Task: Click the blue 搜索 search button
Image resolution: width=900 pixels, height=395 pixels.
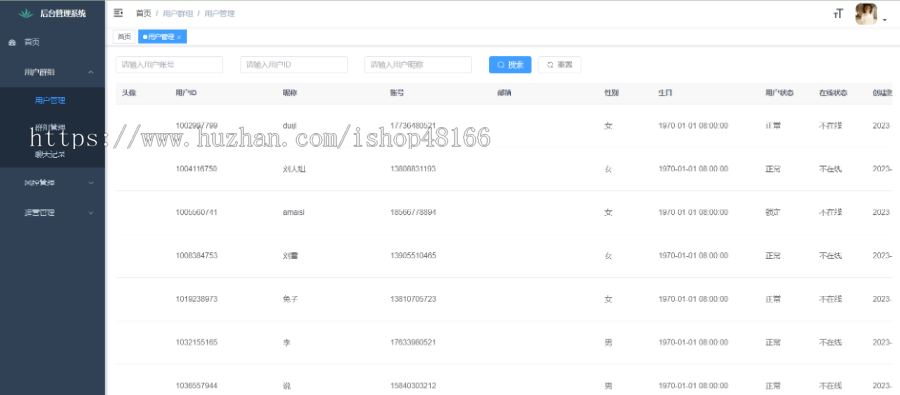Action: pos(510,65)
